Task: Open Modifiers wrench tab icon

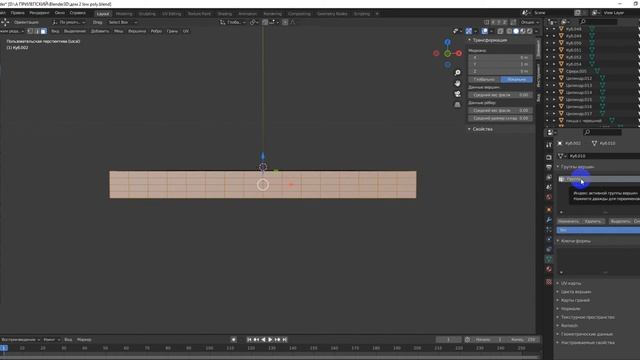Action: pyautogui.click(x=549, y=220)
